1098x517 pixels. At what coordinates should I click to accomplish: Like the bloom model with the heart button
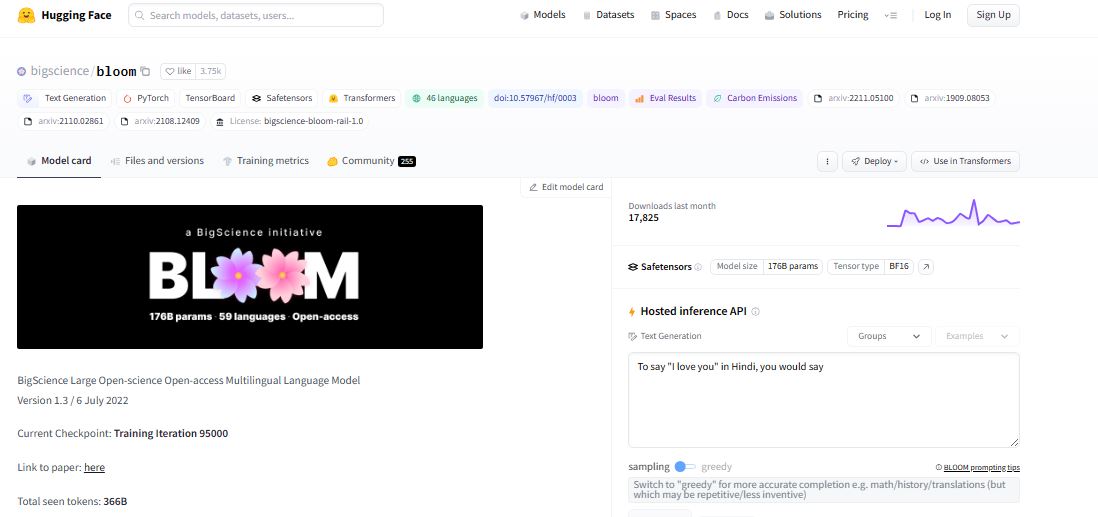coord(177,72)
